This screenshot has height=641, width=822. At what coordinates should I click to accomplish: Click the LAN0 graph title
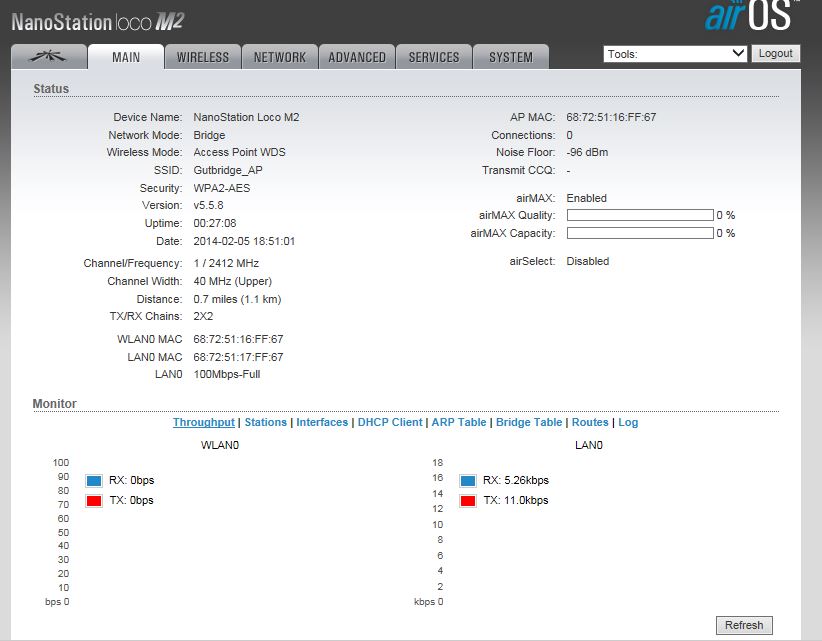coord(589,445)
